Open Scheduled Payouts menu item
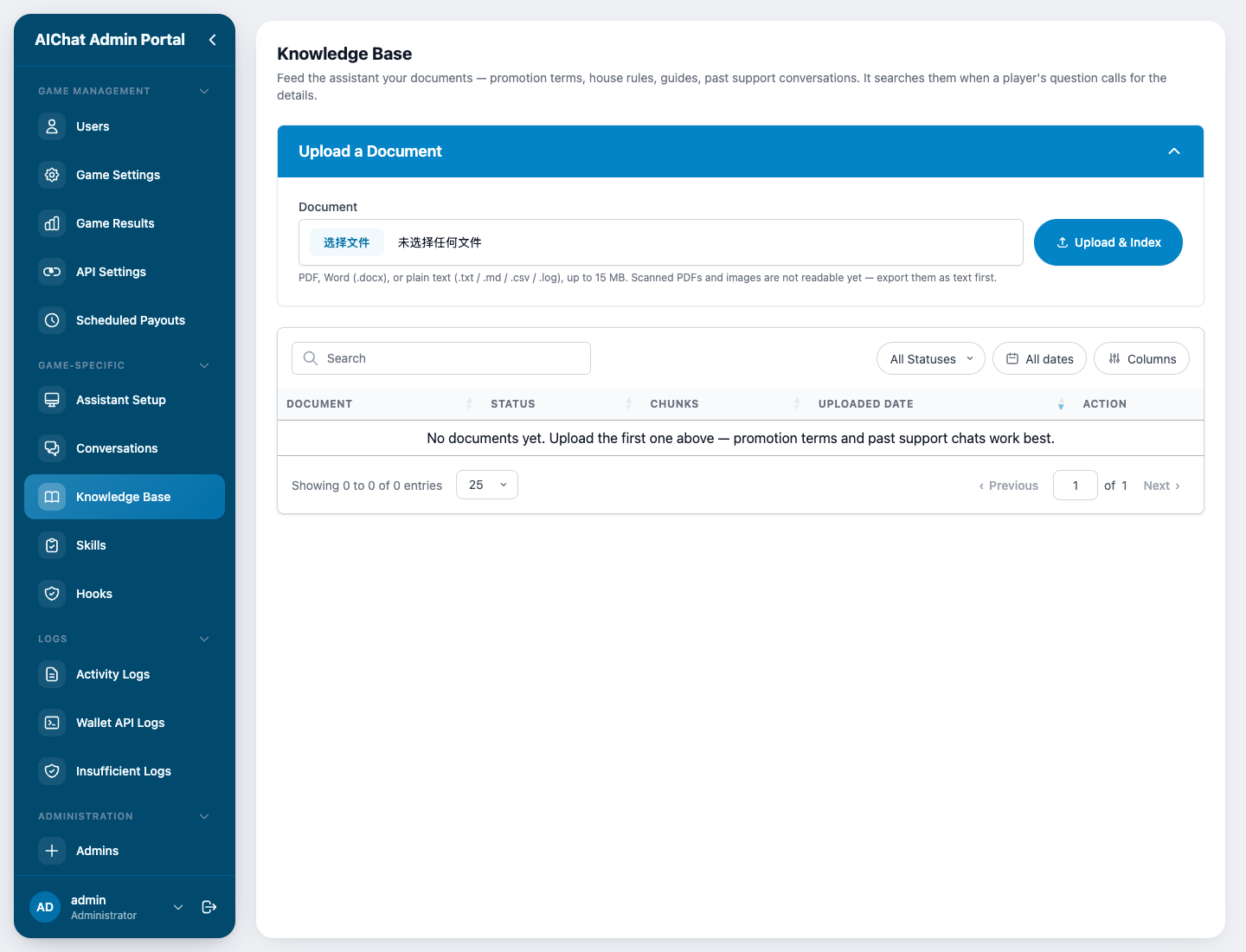Screen dimensions: 1246x952 click(125, 320)
